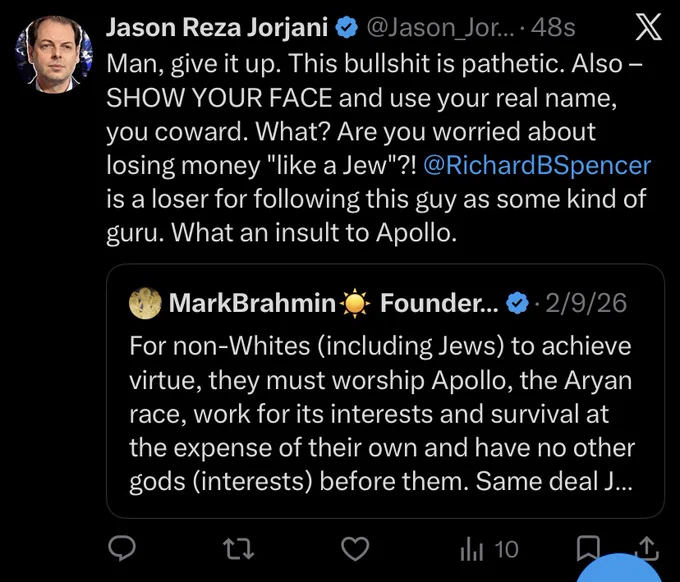This screenshot has height=582, width=680.
Task: Tap the share upload icon
Action: [x=647, y=547]
